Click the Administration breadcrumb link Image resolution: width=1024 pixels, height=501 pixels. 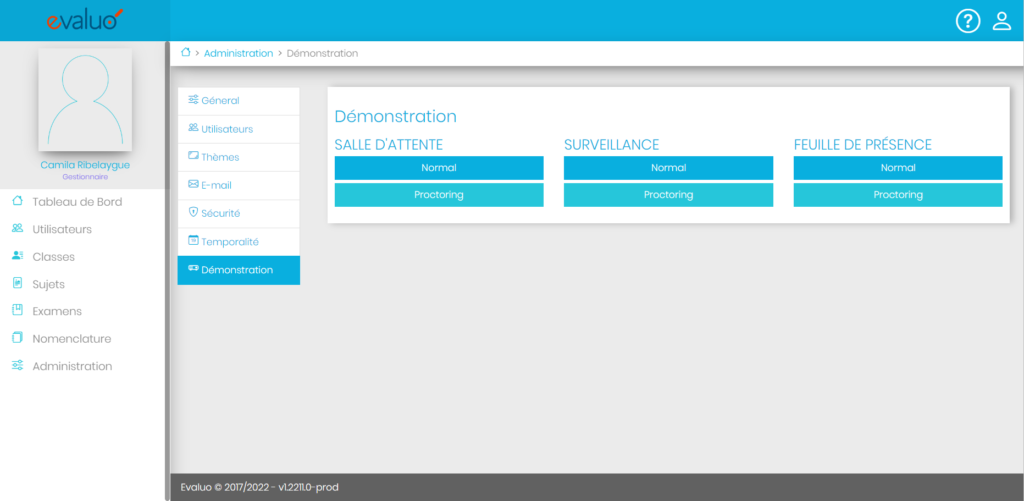238,53
